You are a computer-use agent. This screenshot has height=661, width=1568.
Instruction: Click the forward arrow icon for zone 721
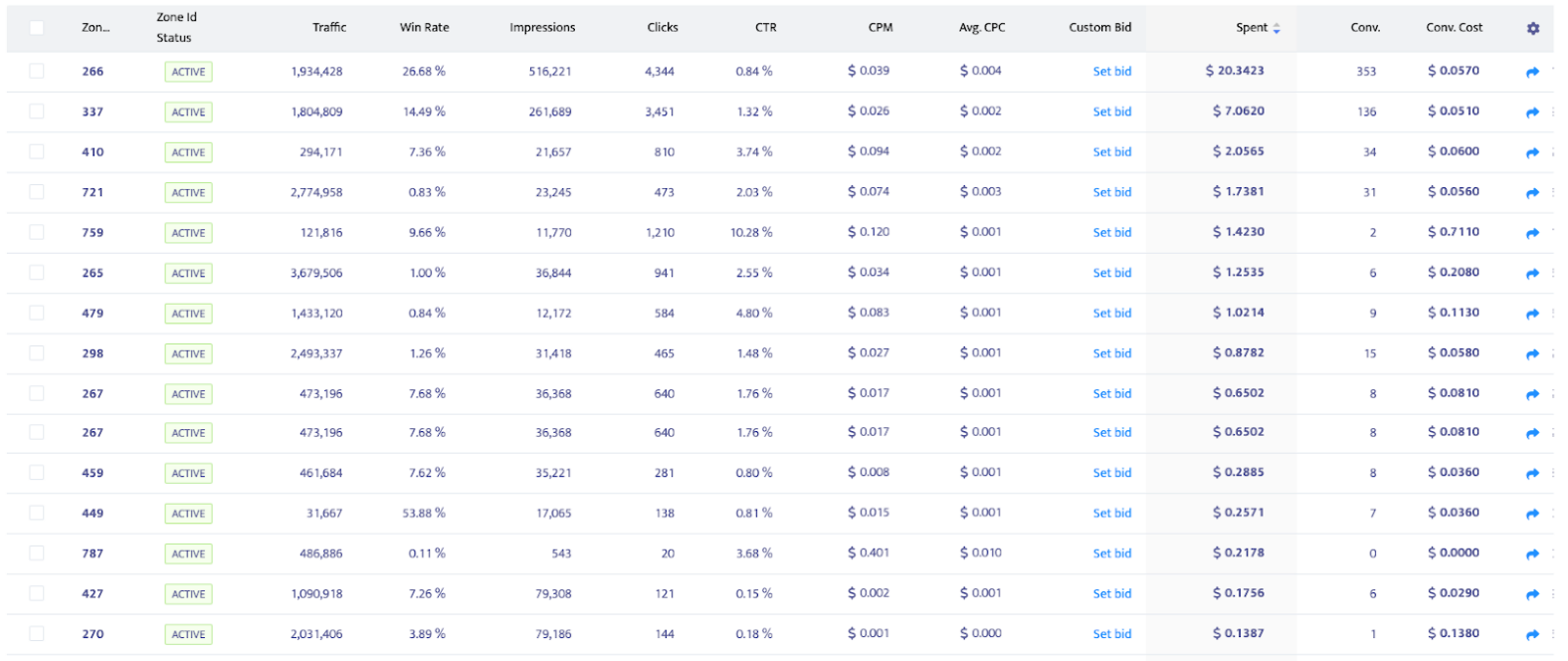(1532, 193)
